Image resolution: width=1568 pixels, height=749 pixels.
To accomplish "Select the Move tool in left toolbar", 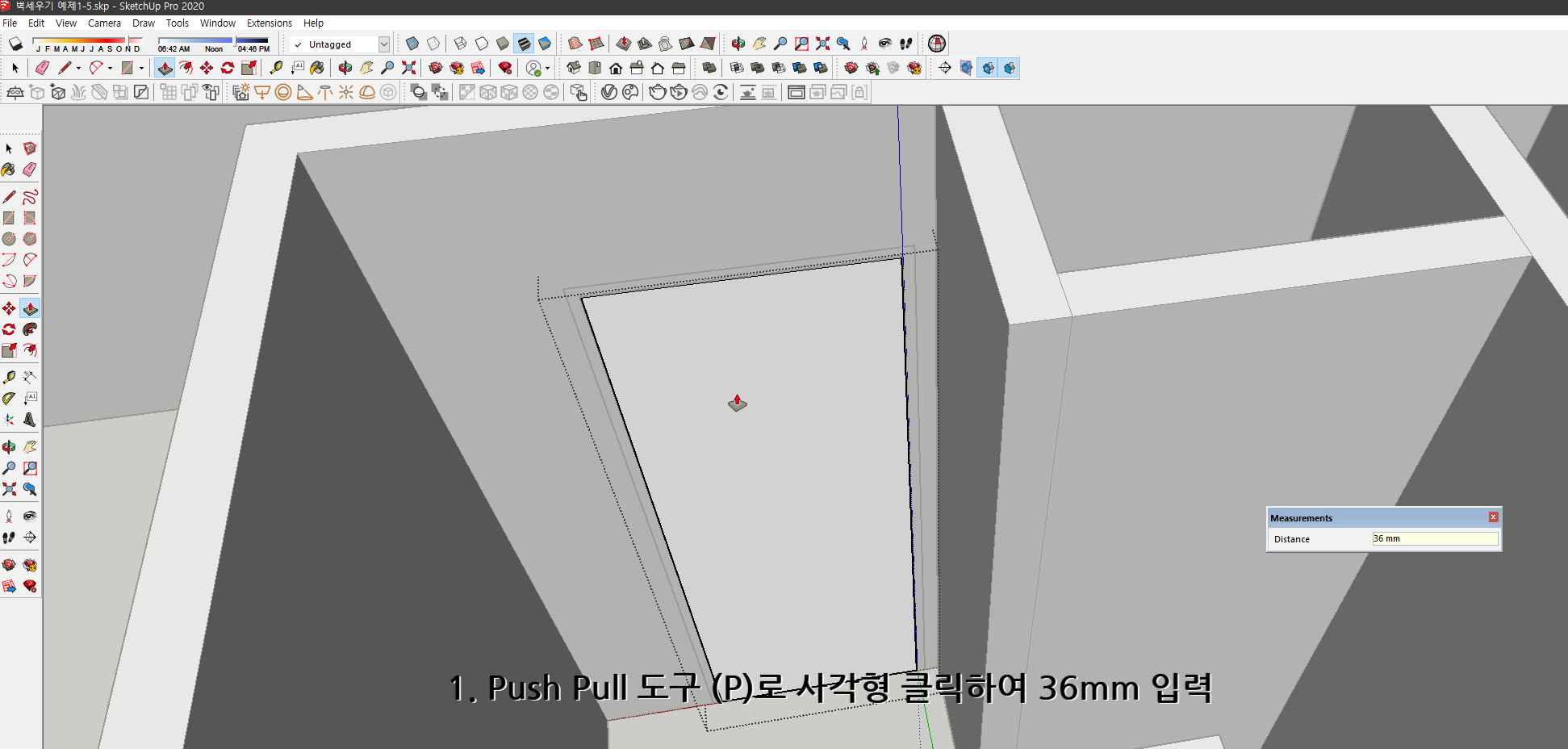I will coord(9,308).
